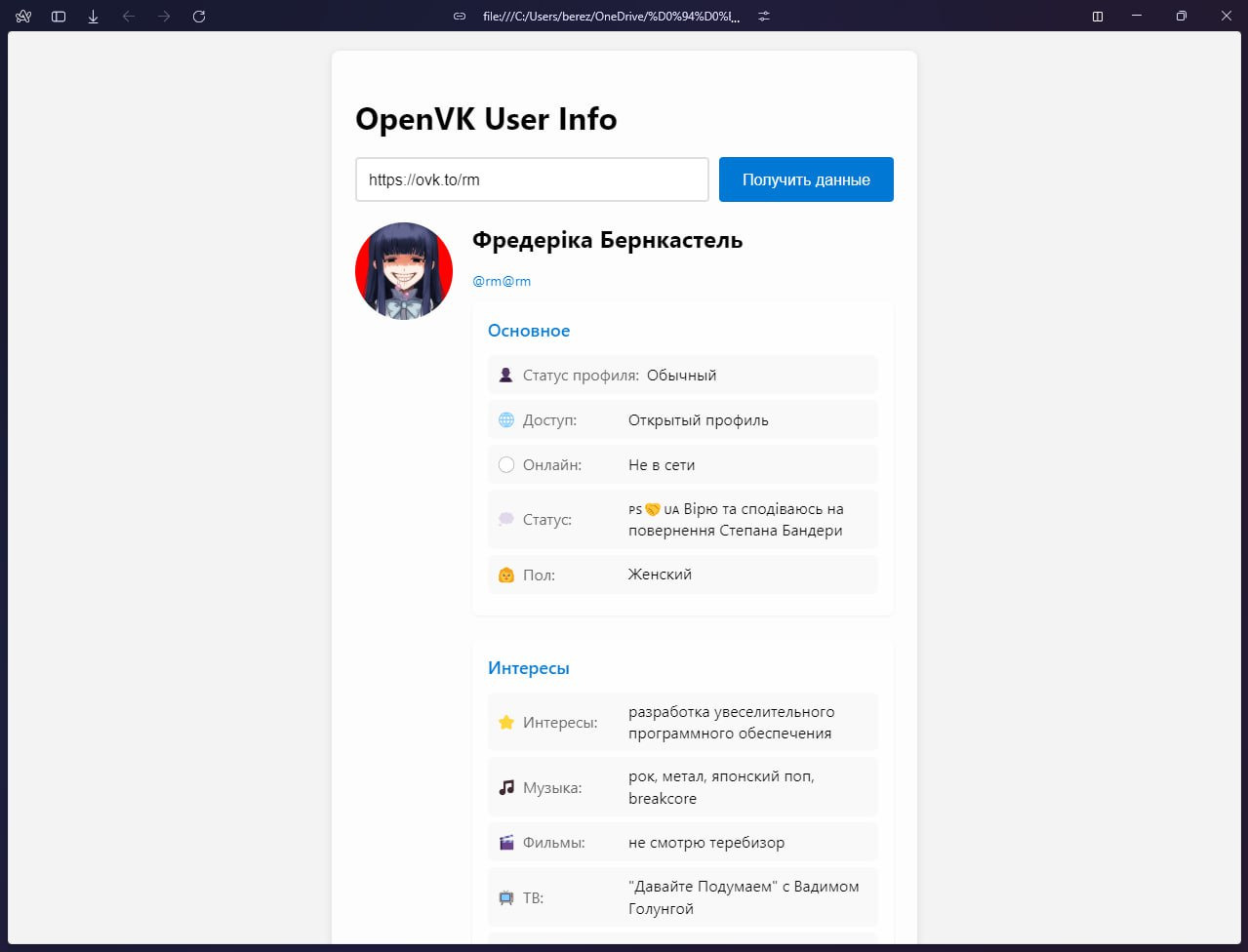Go forward to the next page

pyautogui.click(x=164, y=17)
